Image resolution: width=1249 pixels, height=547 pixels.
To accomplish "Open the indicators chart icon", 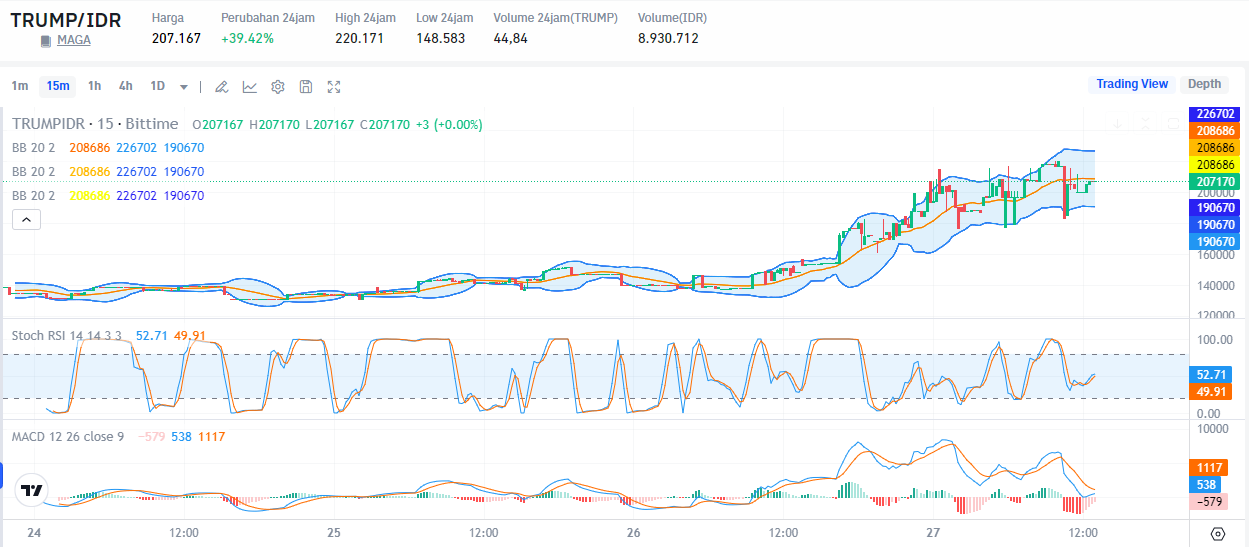I will point(250,87).
